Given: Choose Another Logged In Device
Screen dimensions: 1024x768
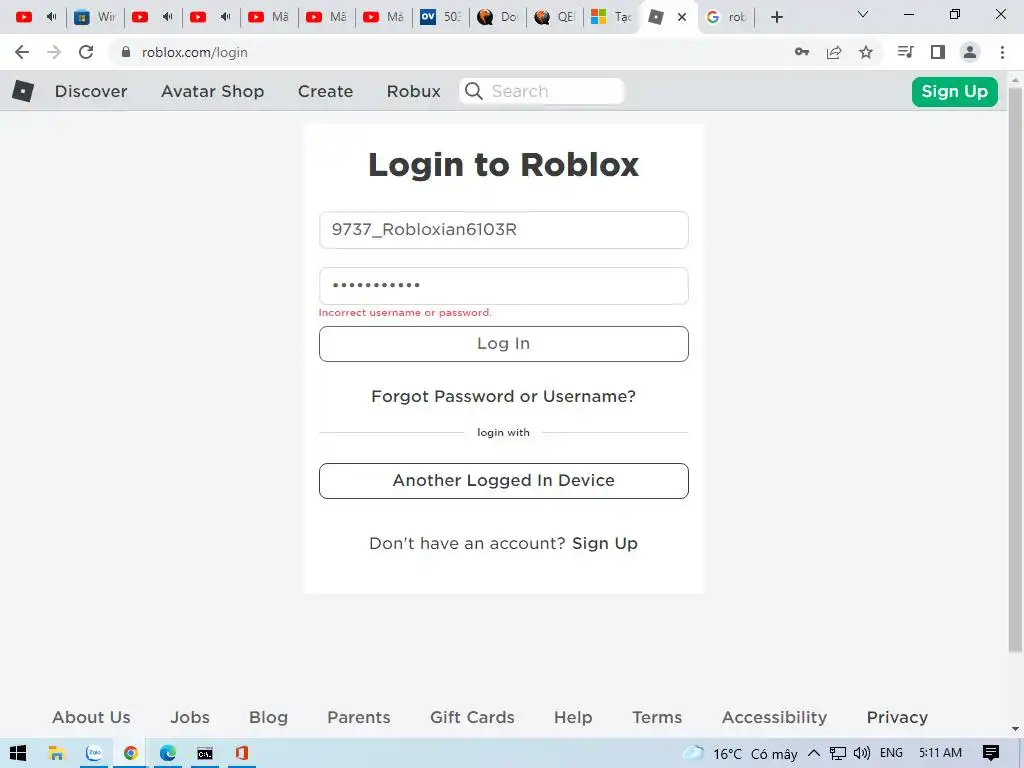Looking at the screenshot, I should 504,481.
